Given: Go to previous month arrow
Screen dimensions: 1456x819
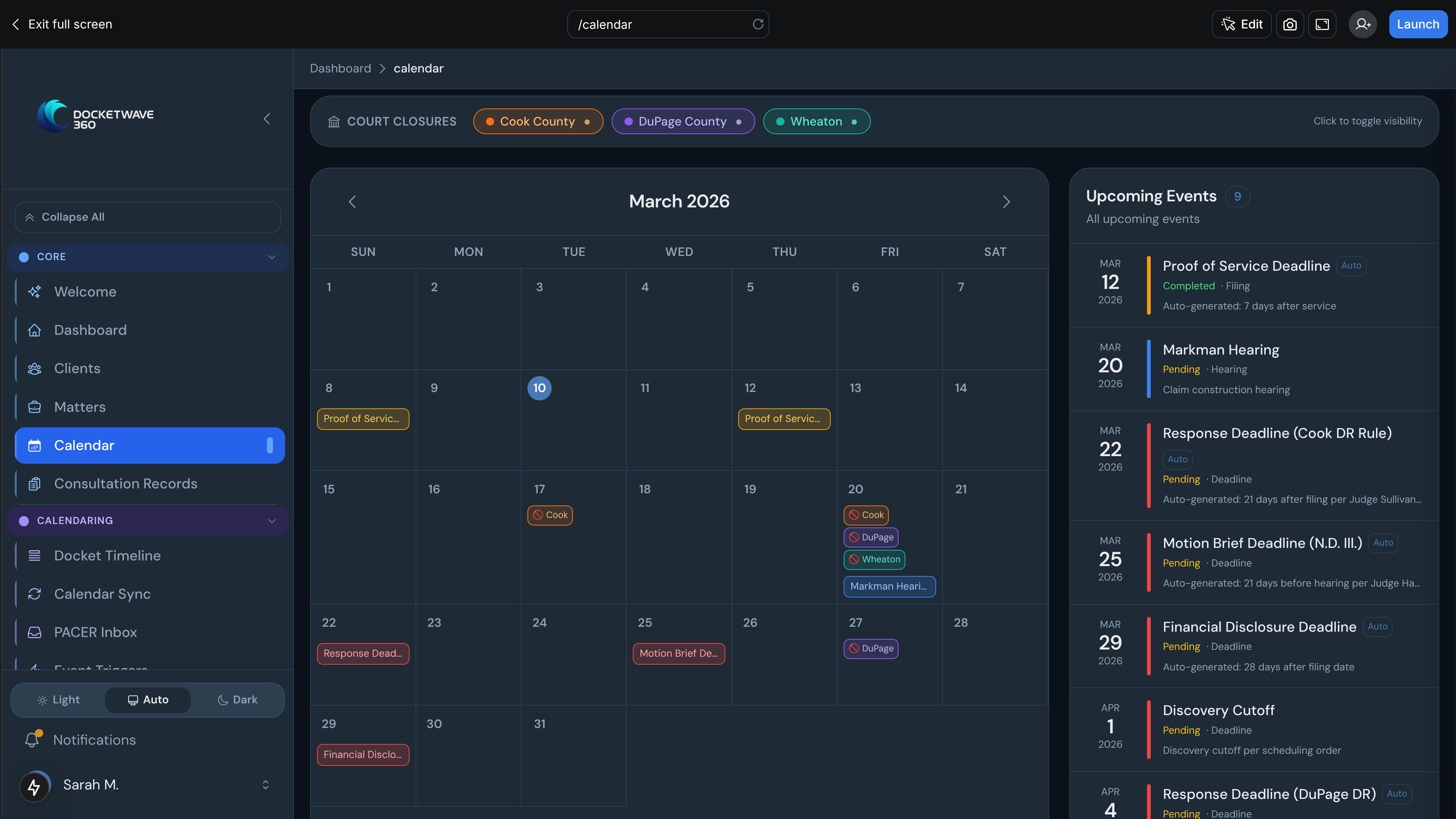Looking at the screenshot, I should 352,202.
